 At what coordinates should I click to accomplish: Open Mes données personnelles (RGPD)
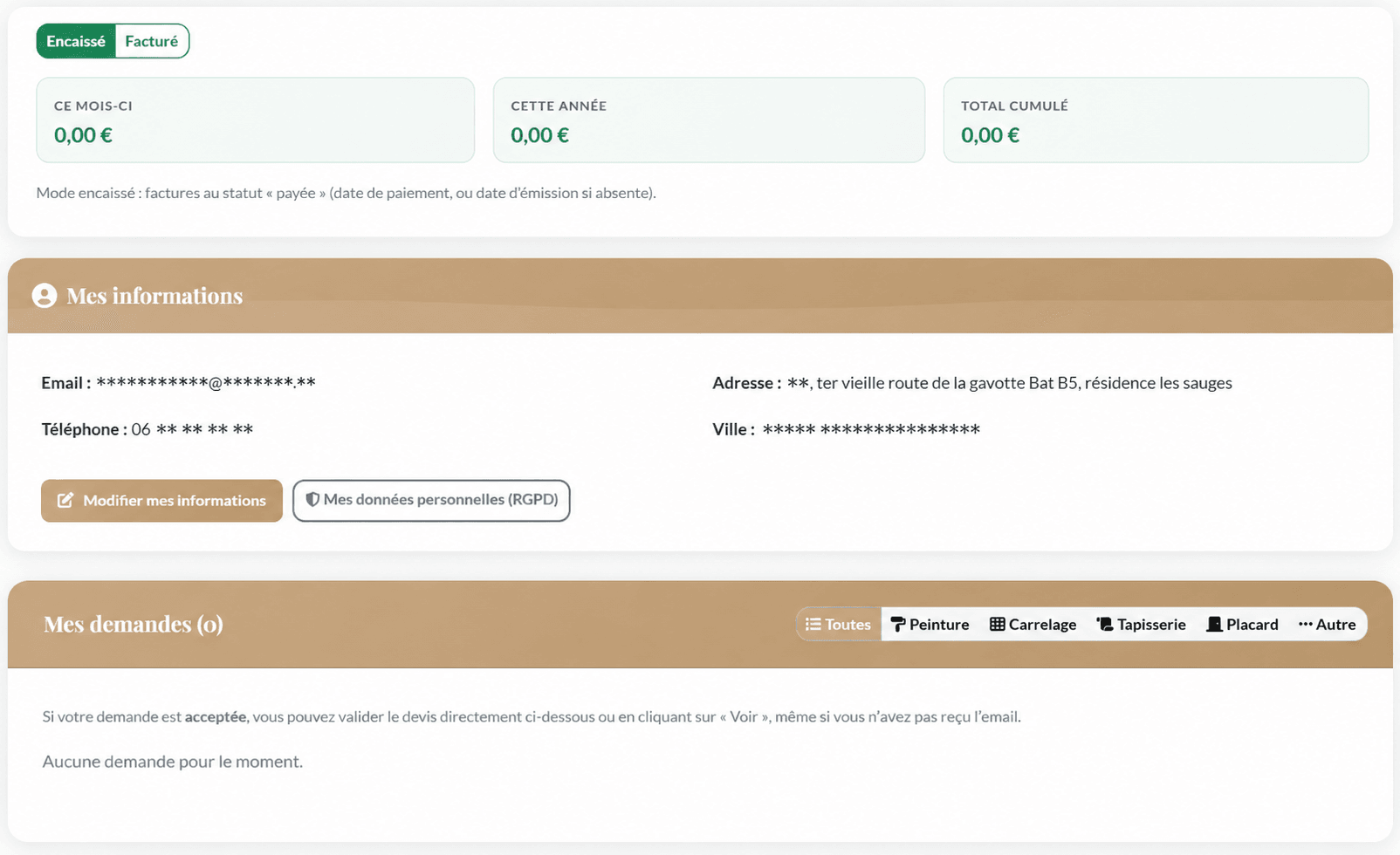click(x=431, y=501)
